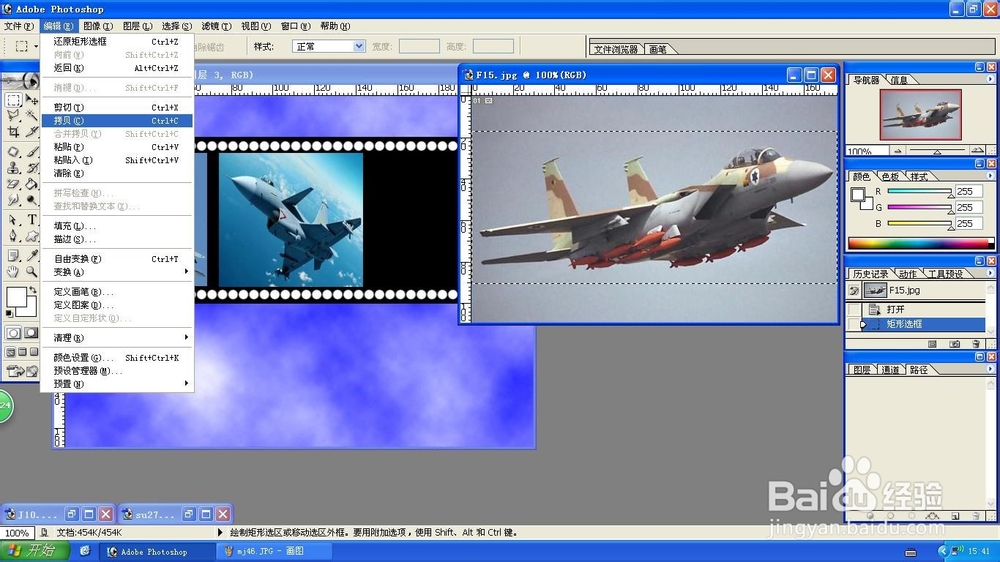
Task: Set history brush source beside F15.jpg snapshot
Action: pos(854,290)
